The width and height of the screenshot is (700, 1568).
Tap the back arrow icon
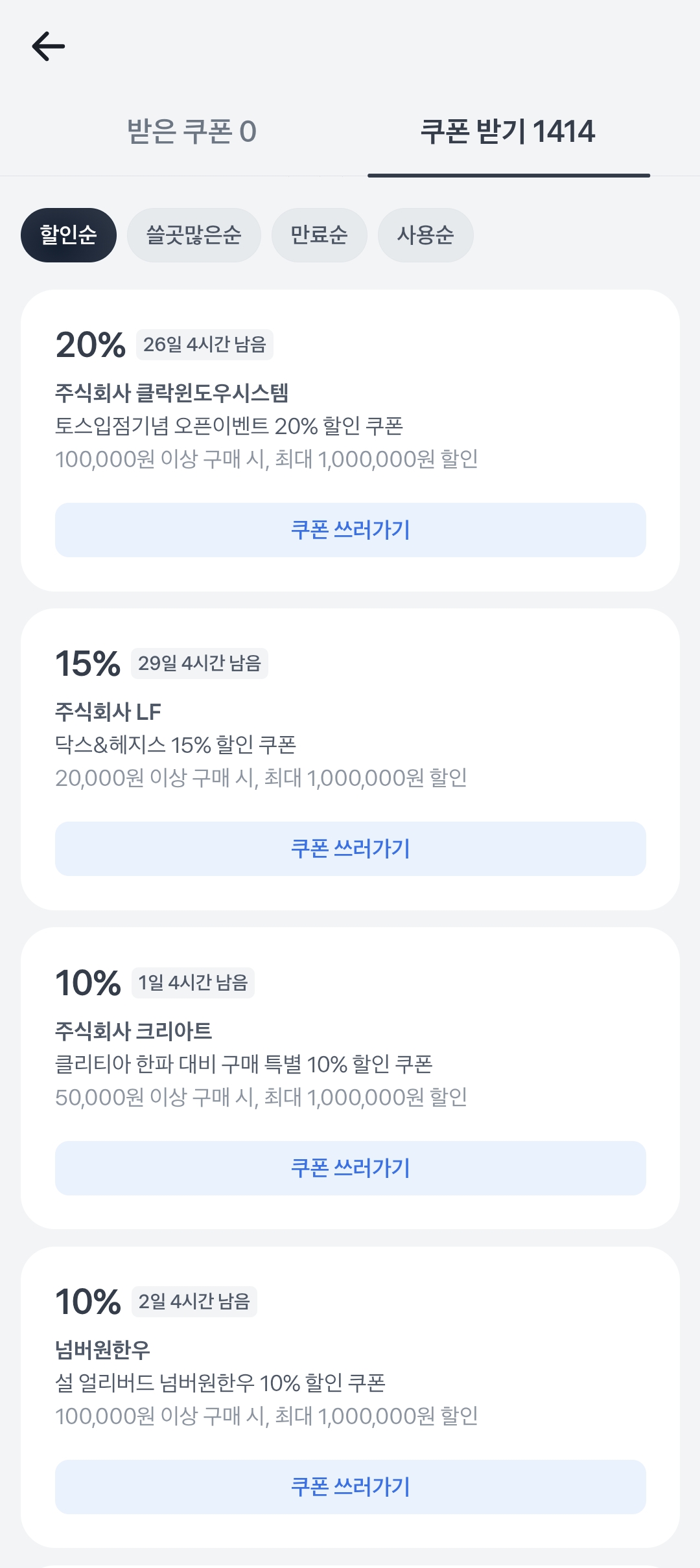[49, 47]
